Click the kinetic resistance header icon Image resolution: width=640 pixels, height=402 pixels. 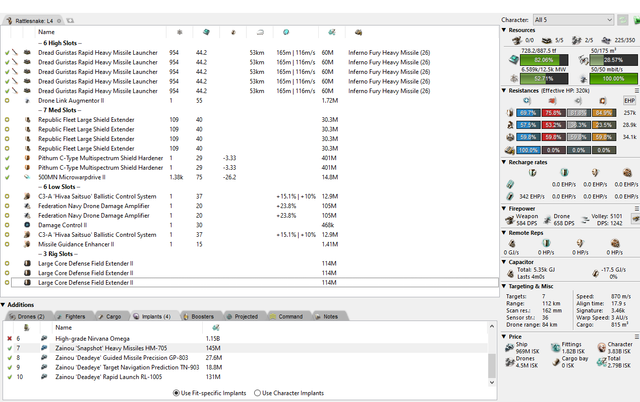point(578,100)
